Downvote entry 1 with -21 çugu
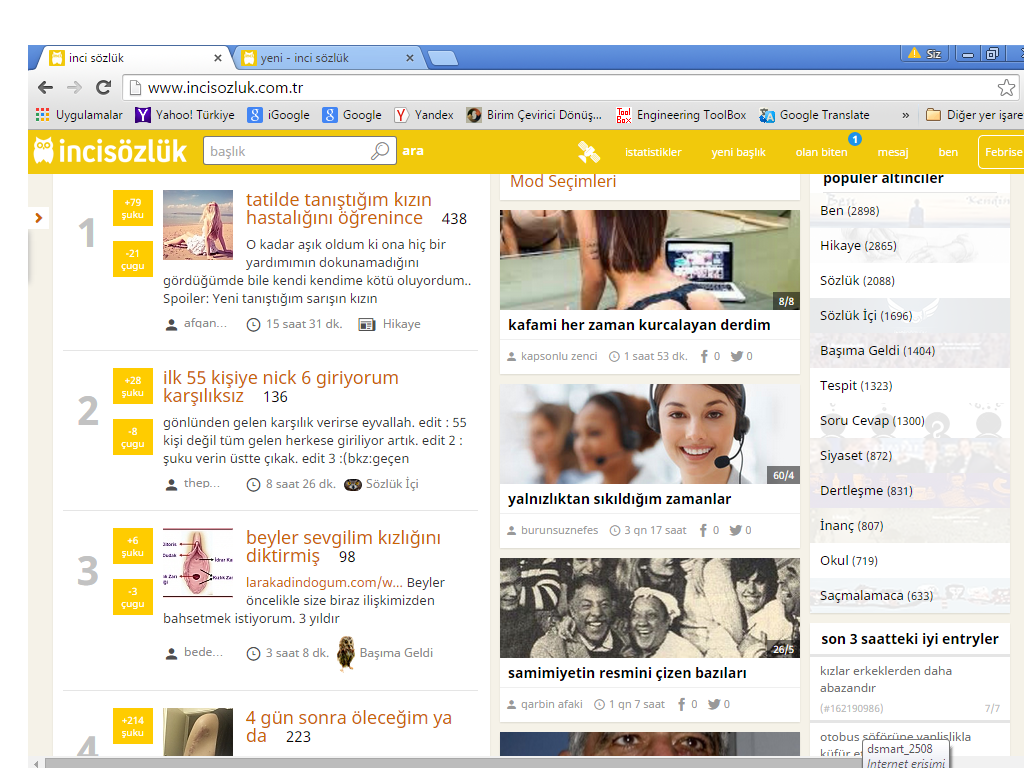1024x768 pixels. pos(133,259)
